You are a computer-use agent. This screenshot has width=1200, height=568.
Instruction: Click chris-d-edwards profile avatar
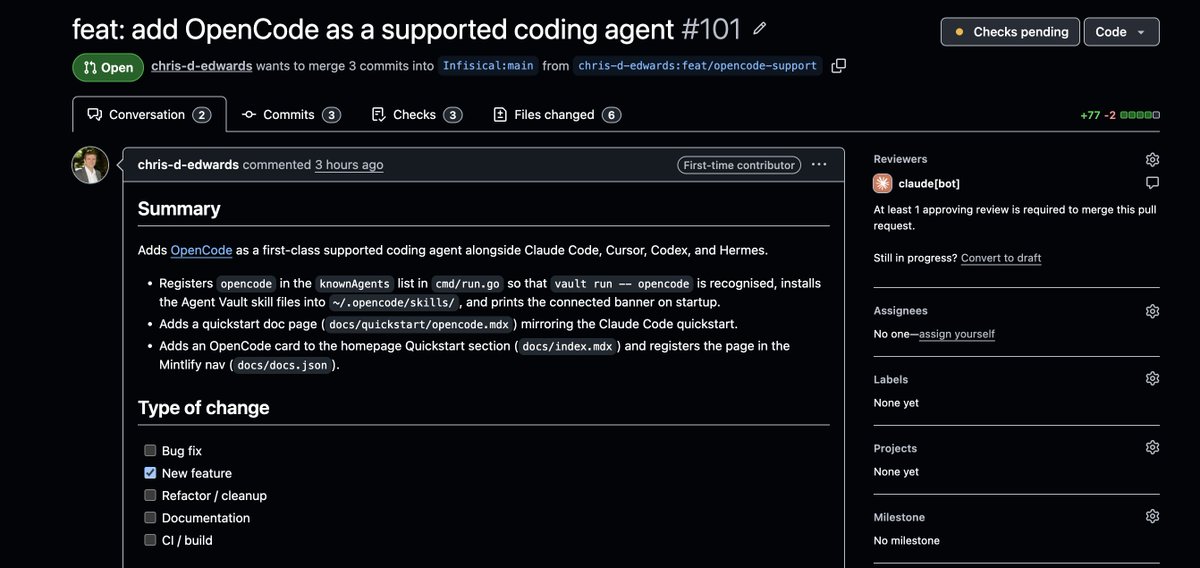(x=90, y=165)
